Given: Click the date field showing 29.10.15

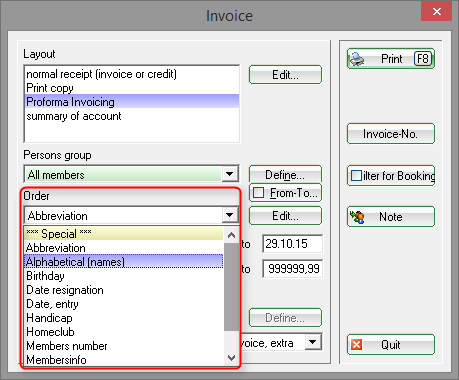Looking at the screenshot, I should coord(293,244).
